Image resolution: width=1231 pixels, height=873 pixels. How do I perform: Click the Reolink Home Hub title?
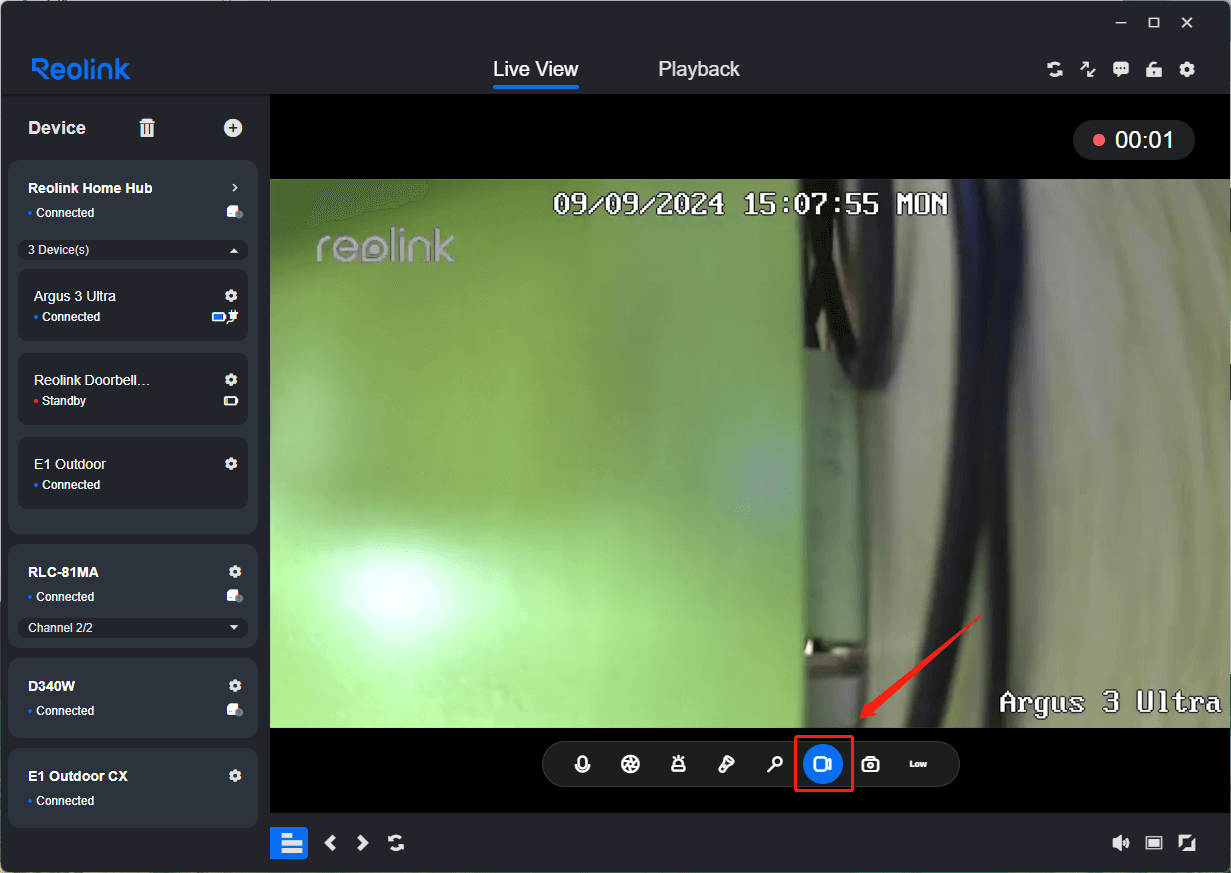[90, 188]
